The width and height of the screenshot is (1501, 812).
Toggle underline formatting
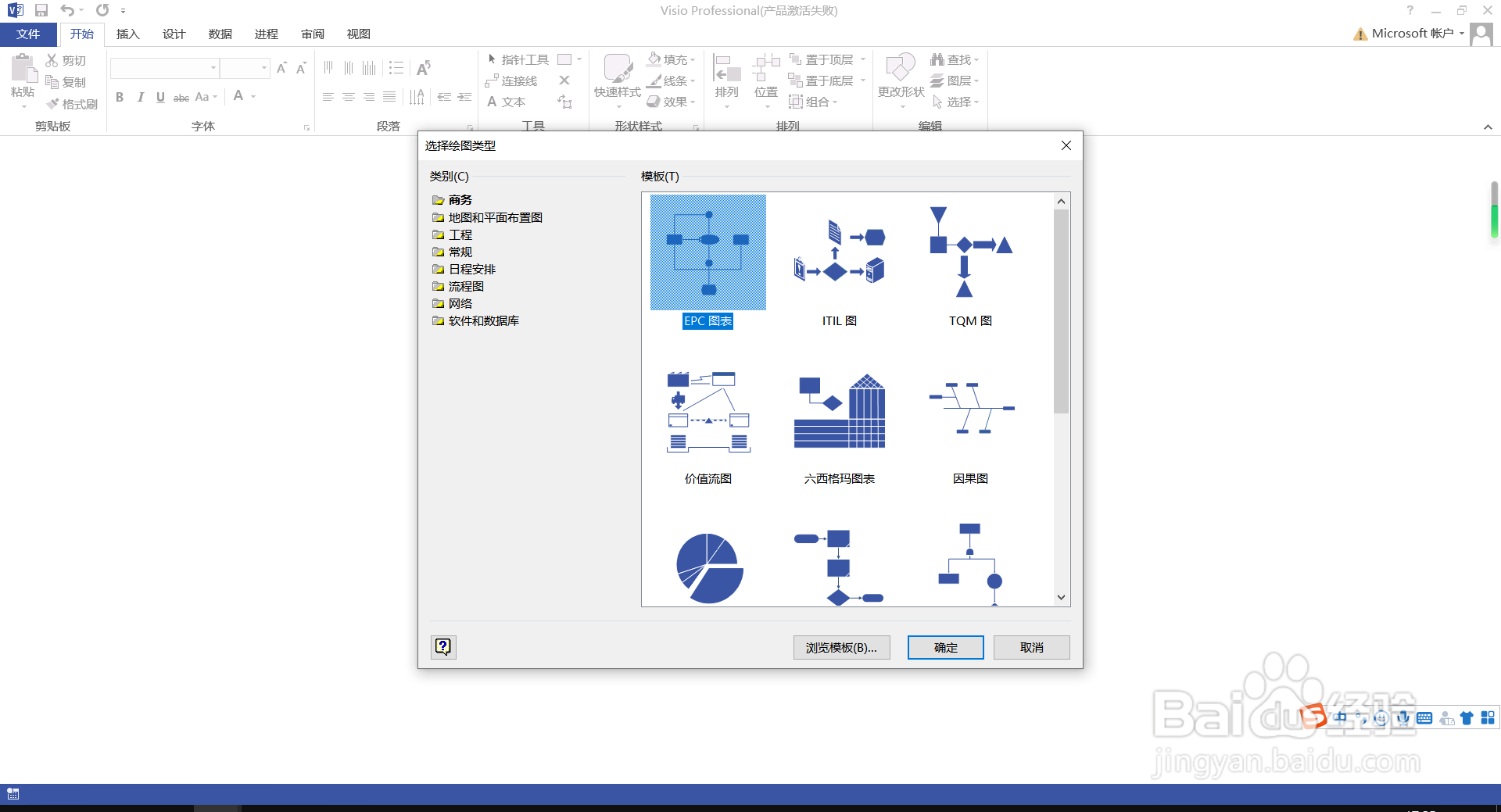[159, 97]
